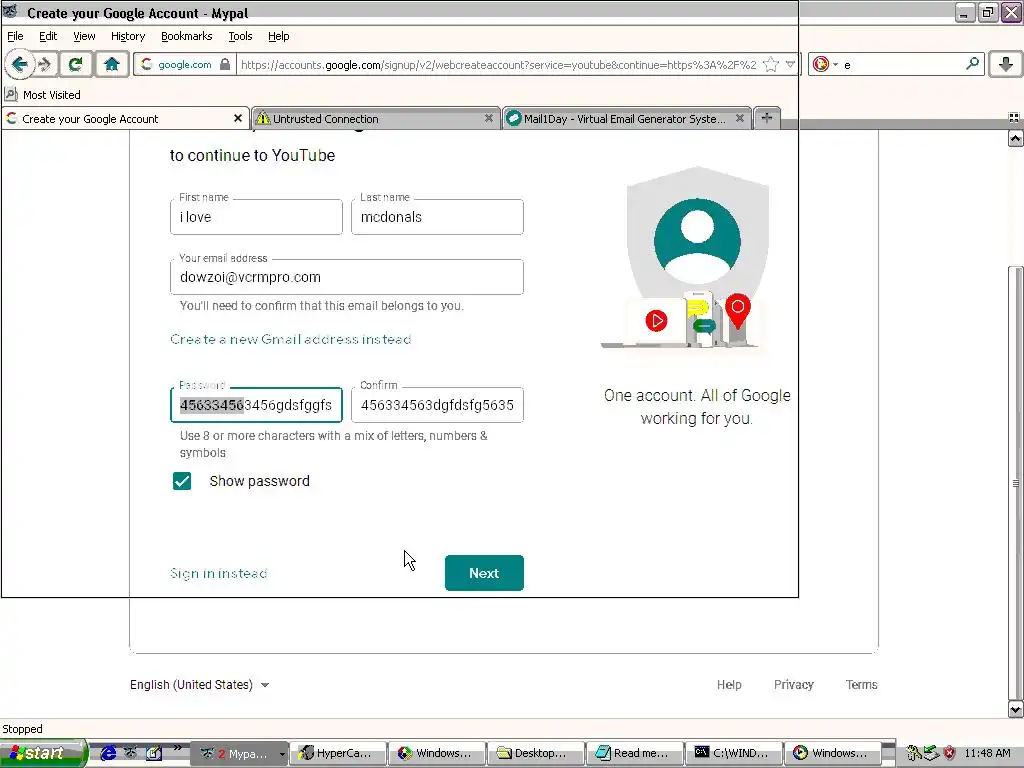The height and width of the screenshot is (768, 1024).
Task: Open the History menu
Action: [127, 36]
